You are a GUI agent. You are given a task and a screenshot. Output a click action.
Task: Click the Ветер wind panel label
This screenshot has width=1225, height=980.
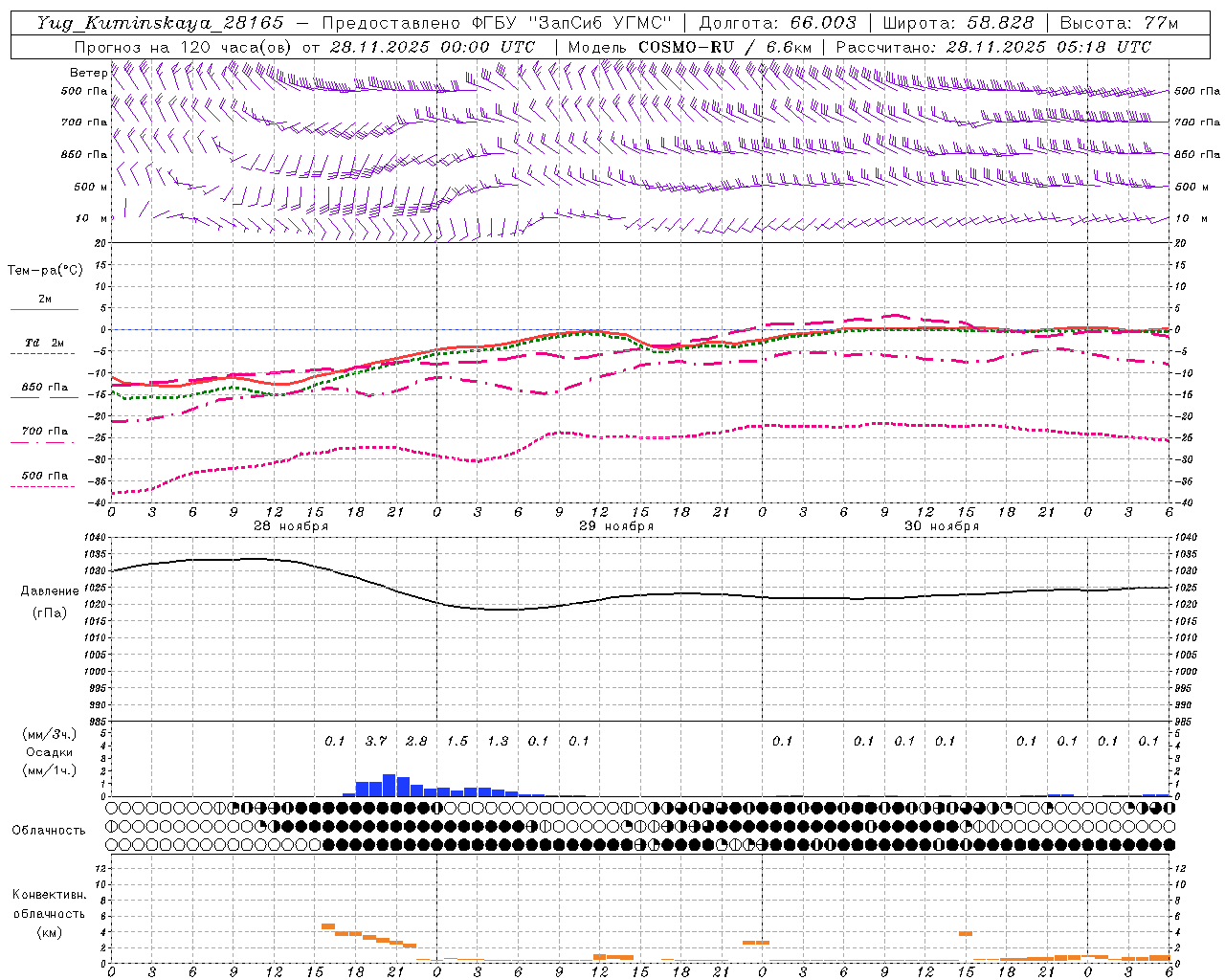click(x=88, y=73)
